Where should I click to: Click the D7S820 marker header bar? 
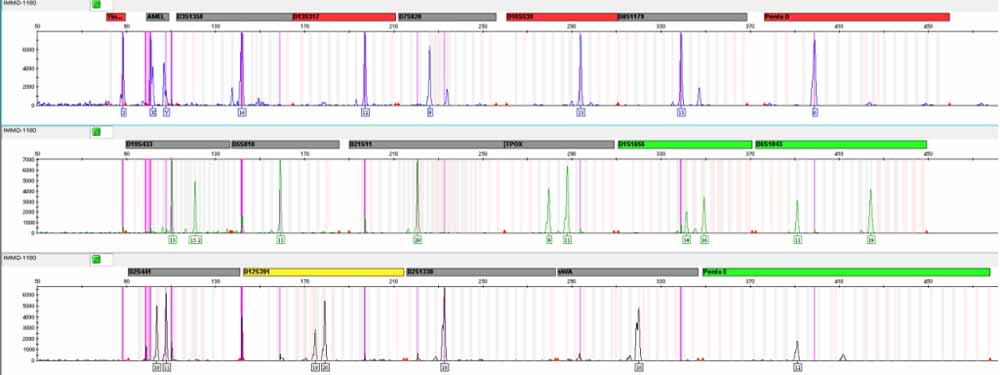447,17
